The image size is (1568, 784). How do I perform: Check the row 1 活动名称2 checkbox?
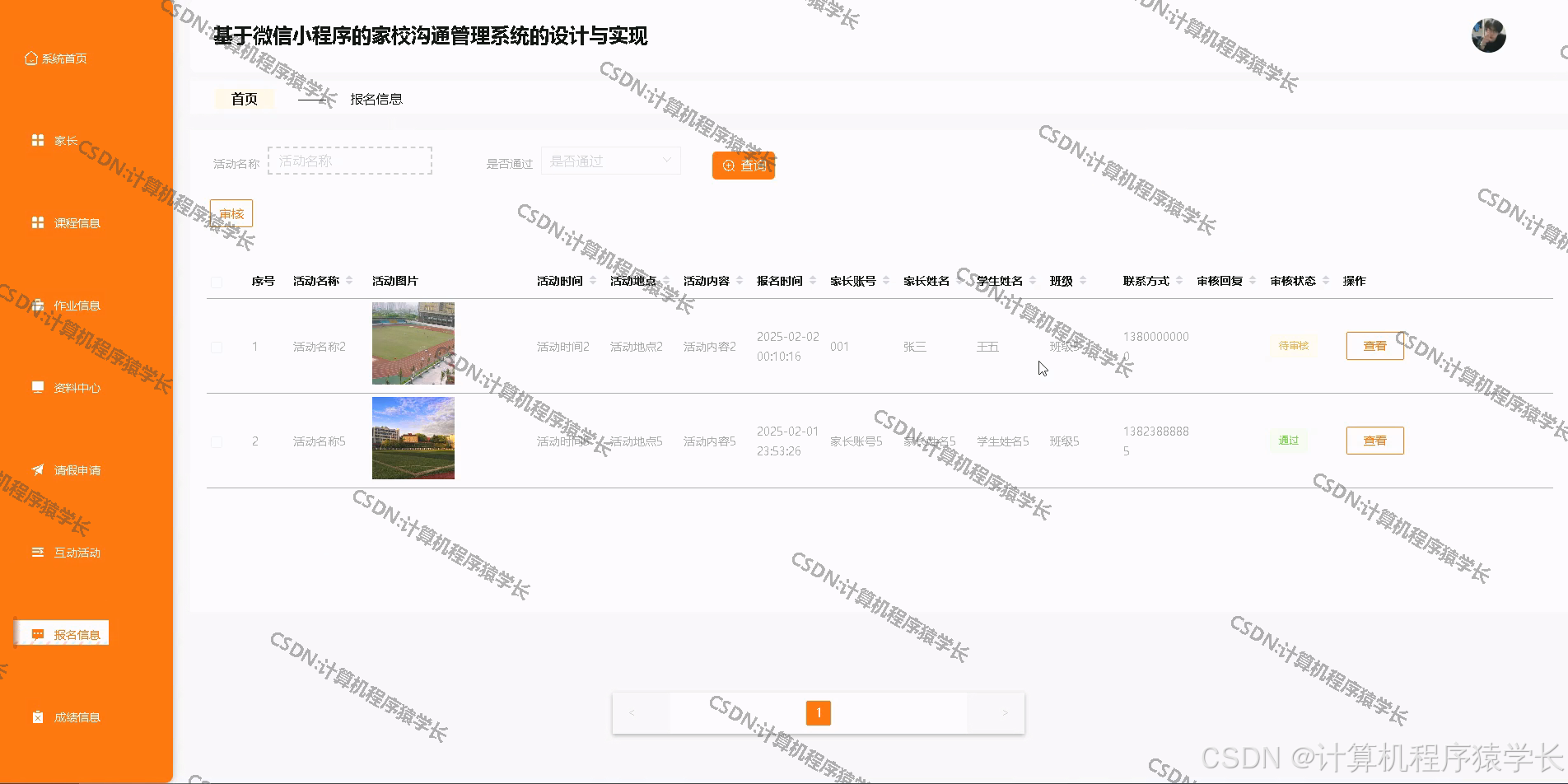click(217, 347)
